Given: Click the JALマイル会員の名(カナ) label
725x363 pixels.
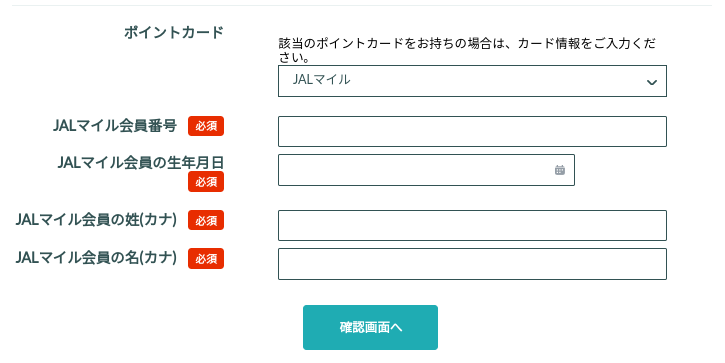Looking at the screenshot, I should coord(96,258).
